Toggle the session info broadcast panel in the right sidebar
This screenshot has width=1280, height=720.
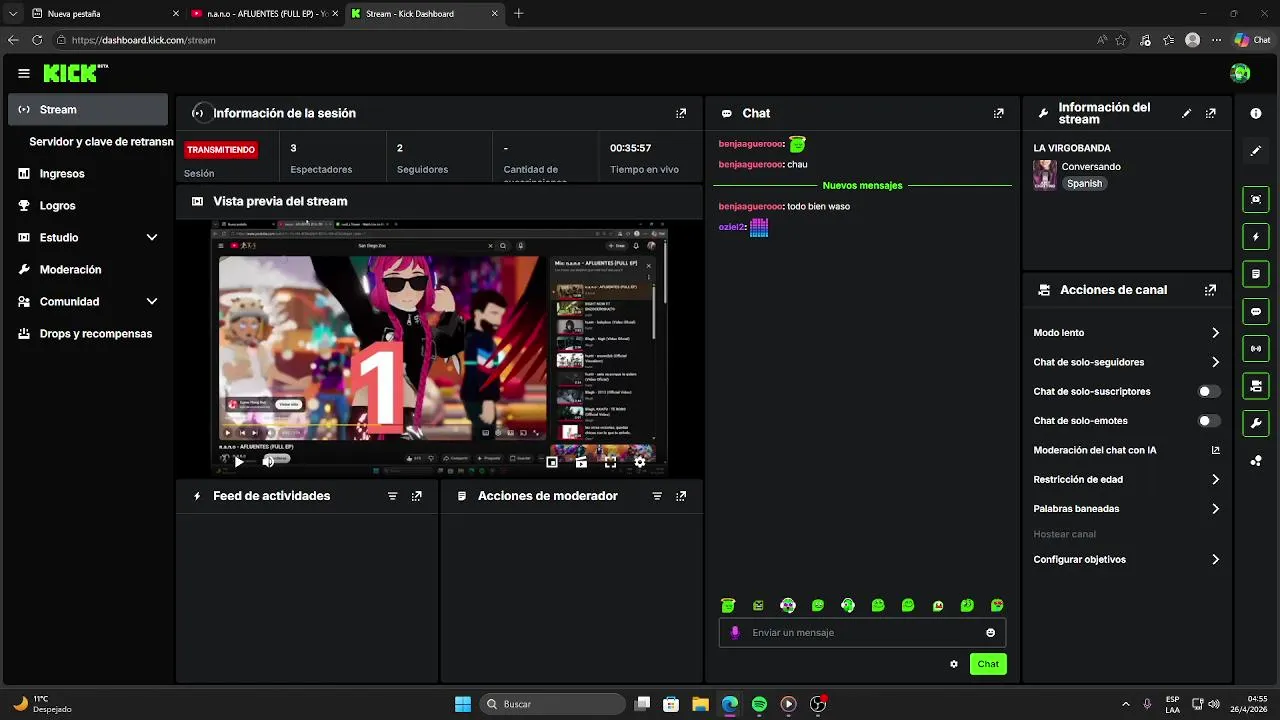[x=1256, y=349]
